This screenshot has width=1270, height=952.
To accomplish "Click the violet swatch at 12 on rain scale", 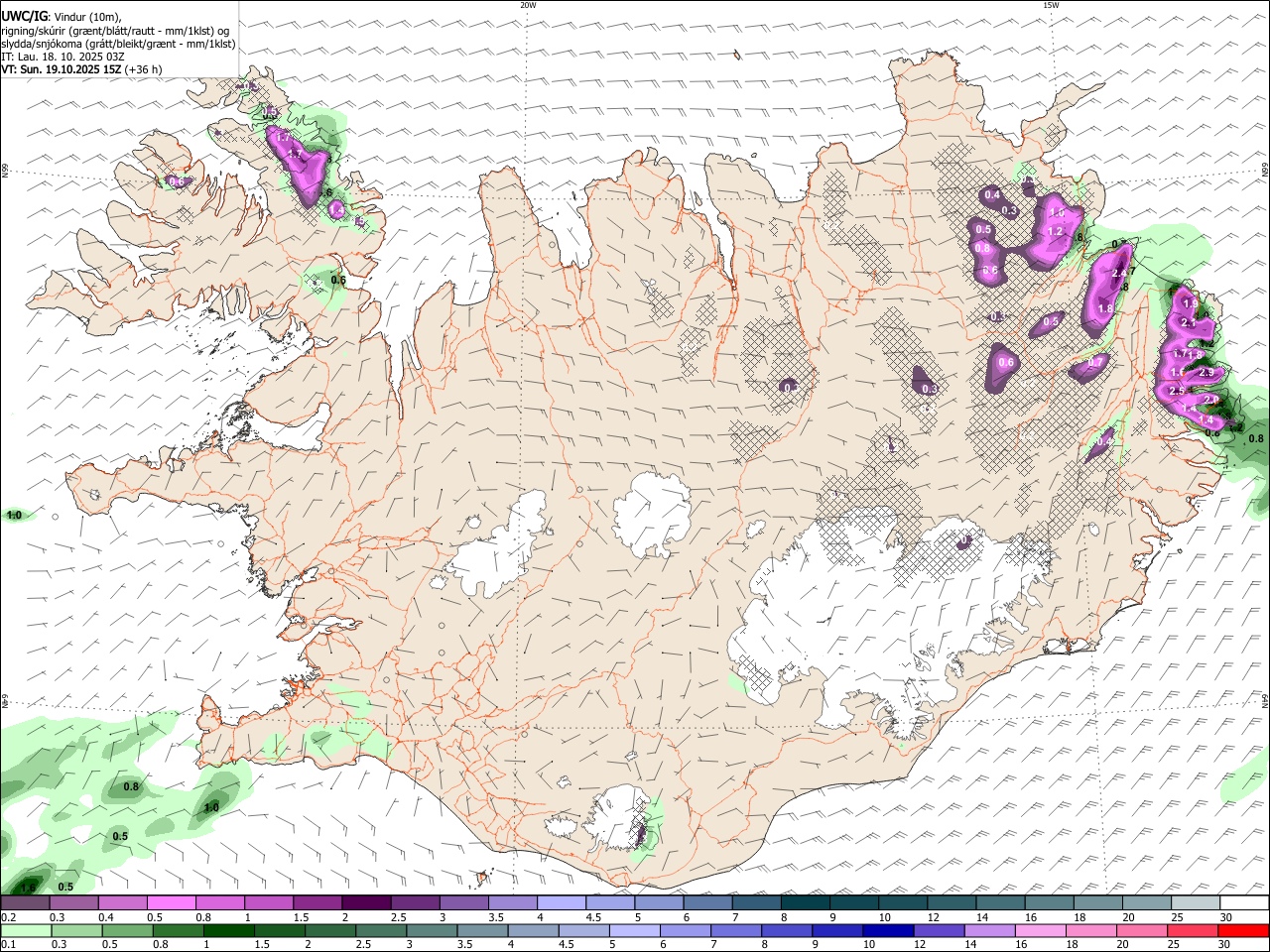I will tap(939, 931).
